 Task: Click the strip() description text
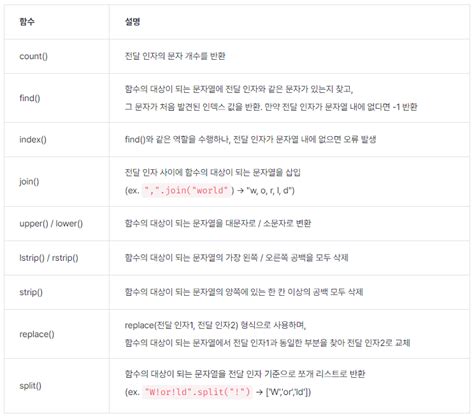coord(244,292)
